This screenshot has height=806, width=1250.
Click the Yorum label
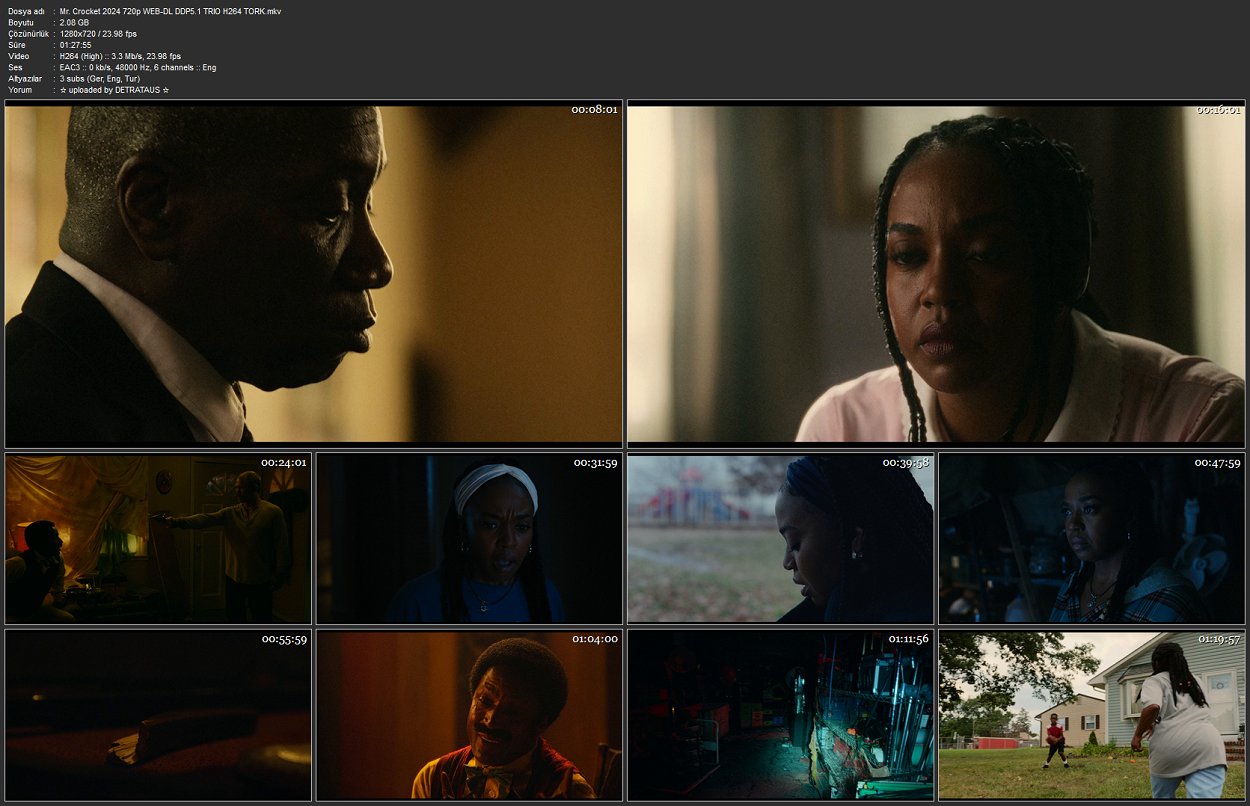(20, 90)
